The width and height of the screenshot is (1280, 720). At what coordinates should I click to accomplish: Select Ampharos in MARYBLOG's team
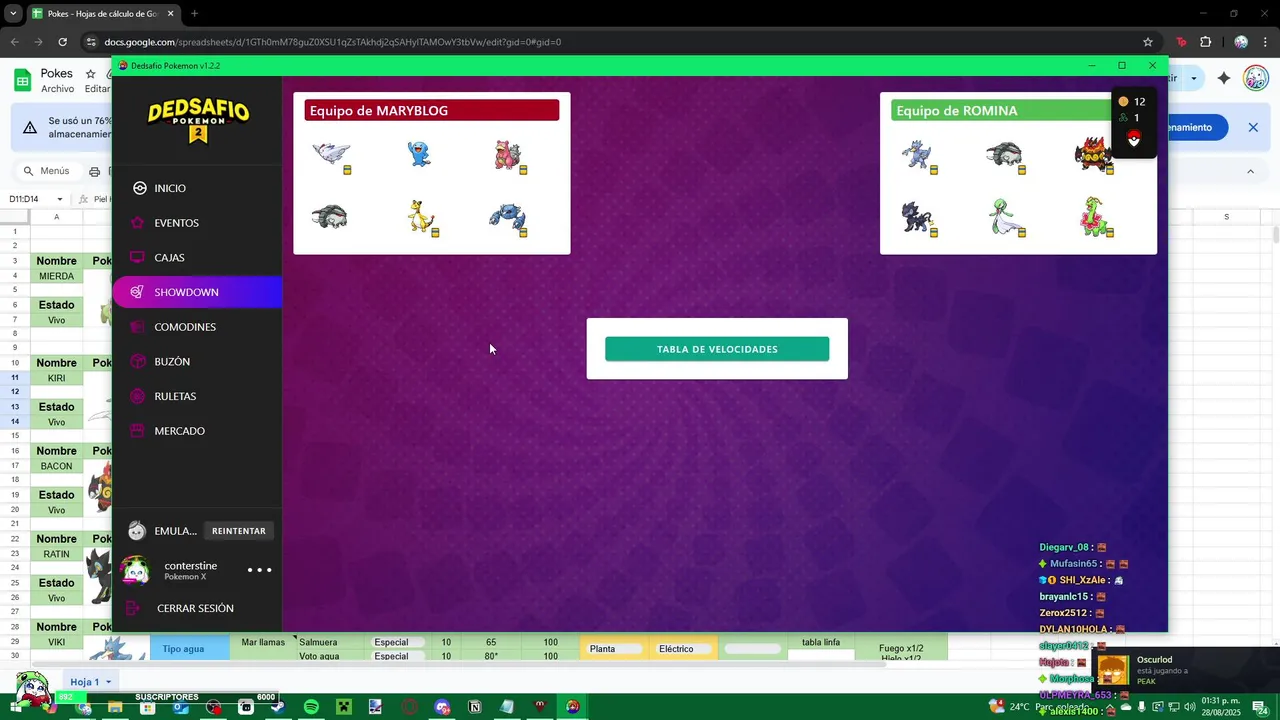click(x=422, y=218)
